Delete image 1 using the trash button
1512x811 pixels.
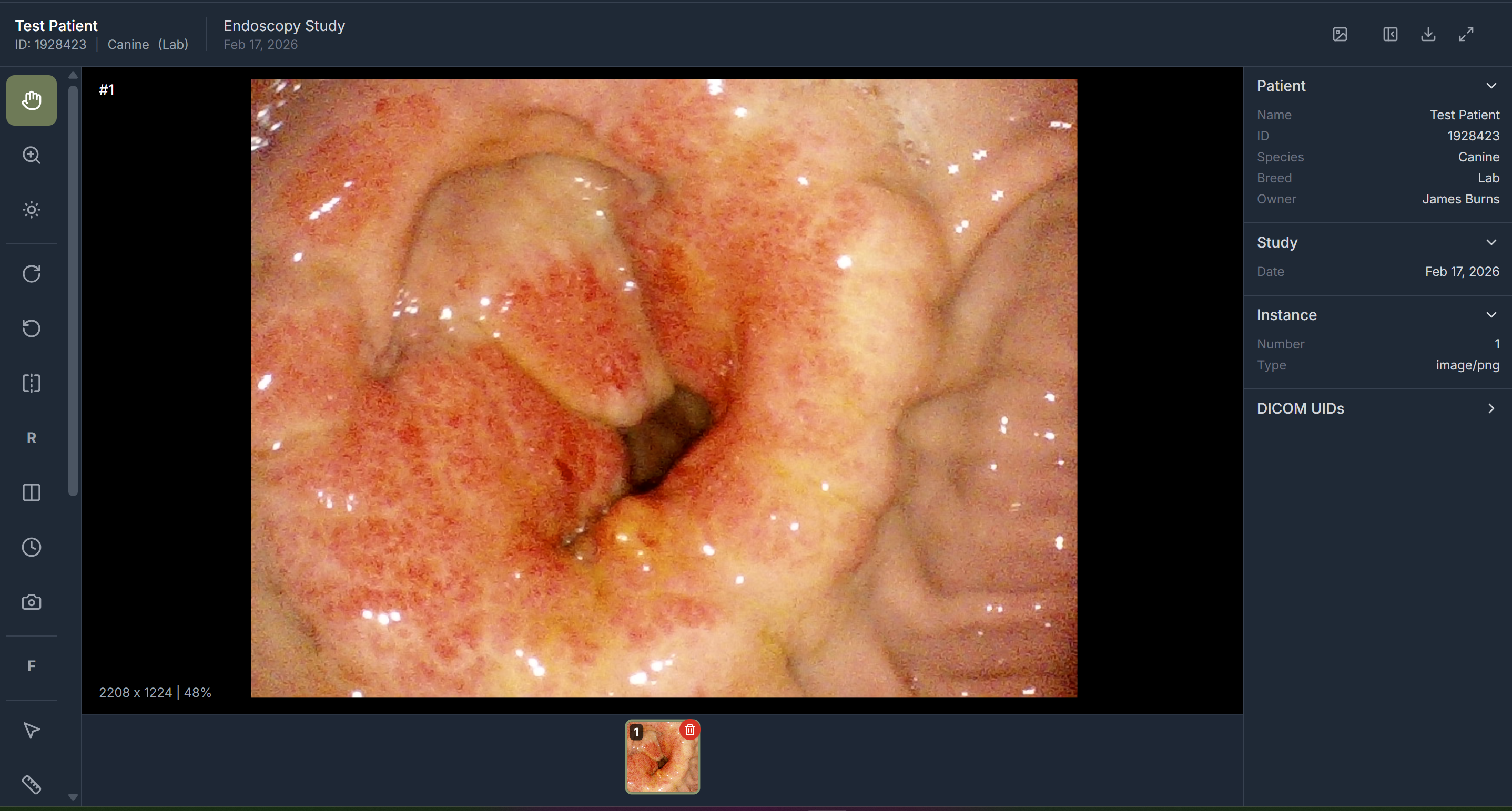coord(689,730)
